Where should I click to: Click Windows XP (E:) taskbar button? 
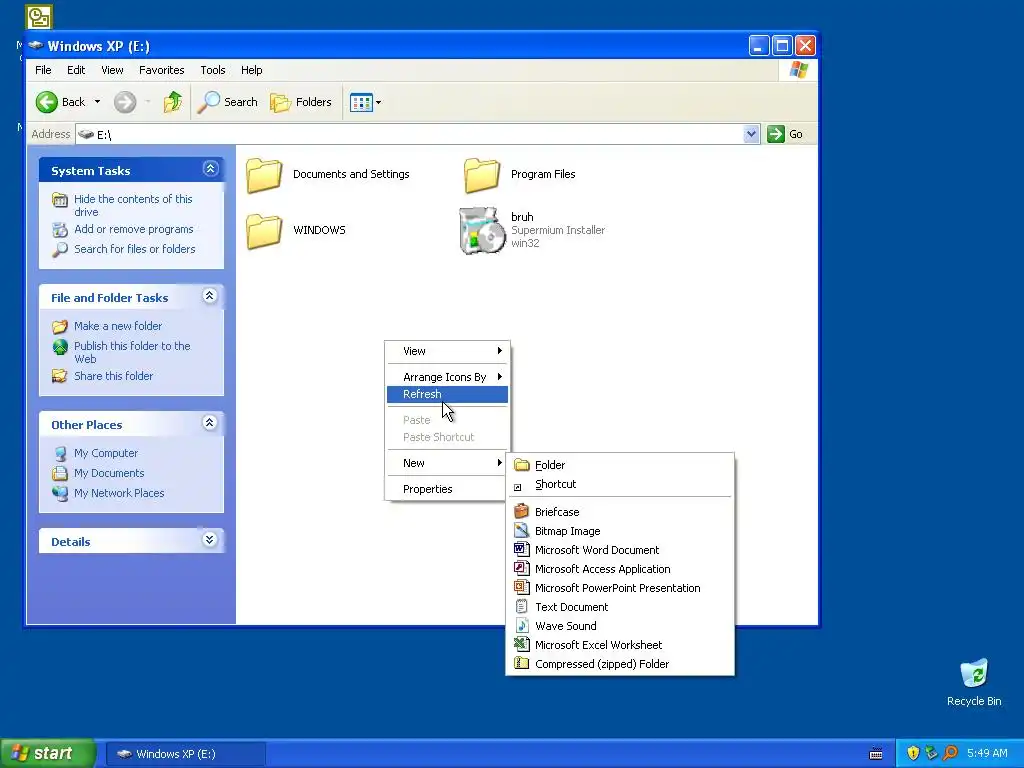185,754
